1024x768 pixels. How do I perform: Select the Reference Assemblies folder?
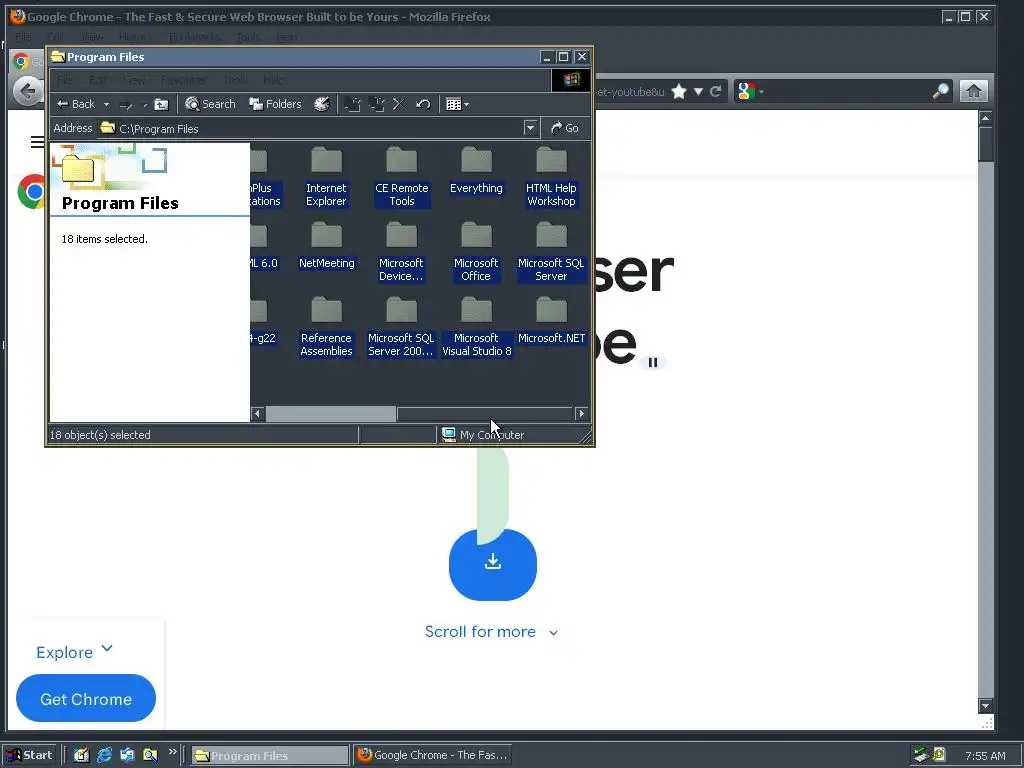(327, 327)
